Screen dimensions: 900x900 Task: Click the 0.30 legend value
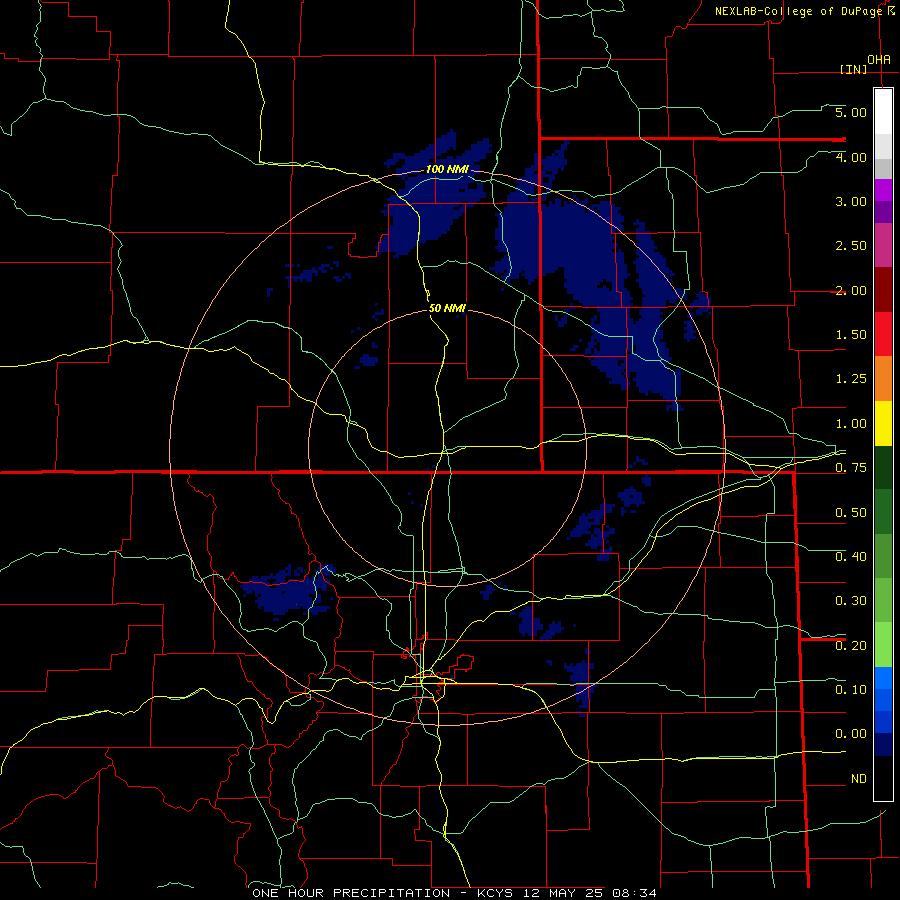(x=851, y=601)
